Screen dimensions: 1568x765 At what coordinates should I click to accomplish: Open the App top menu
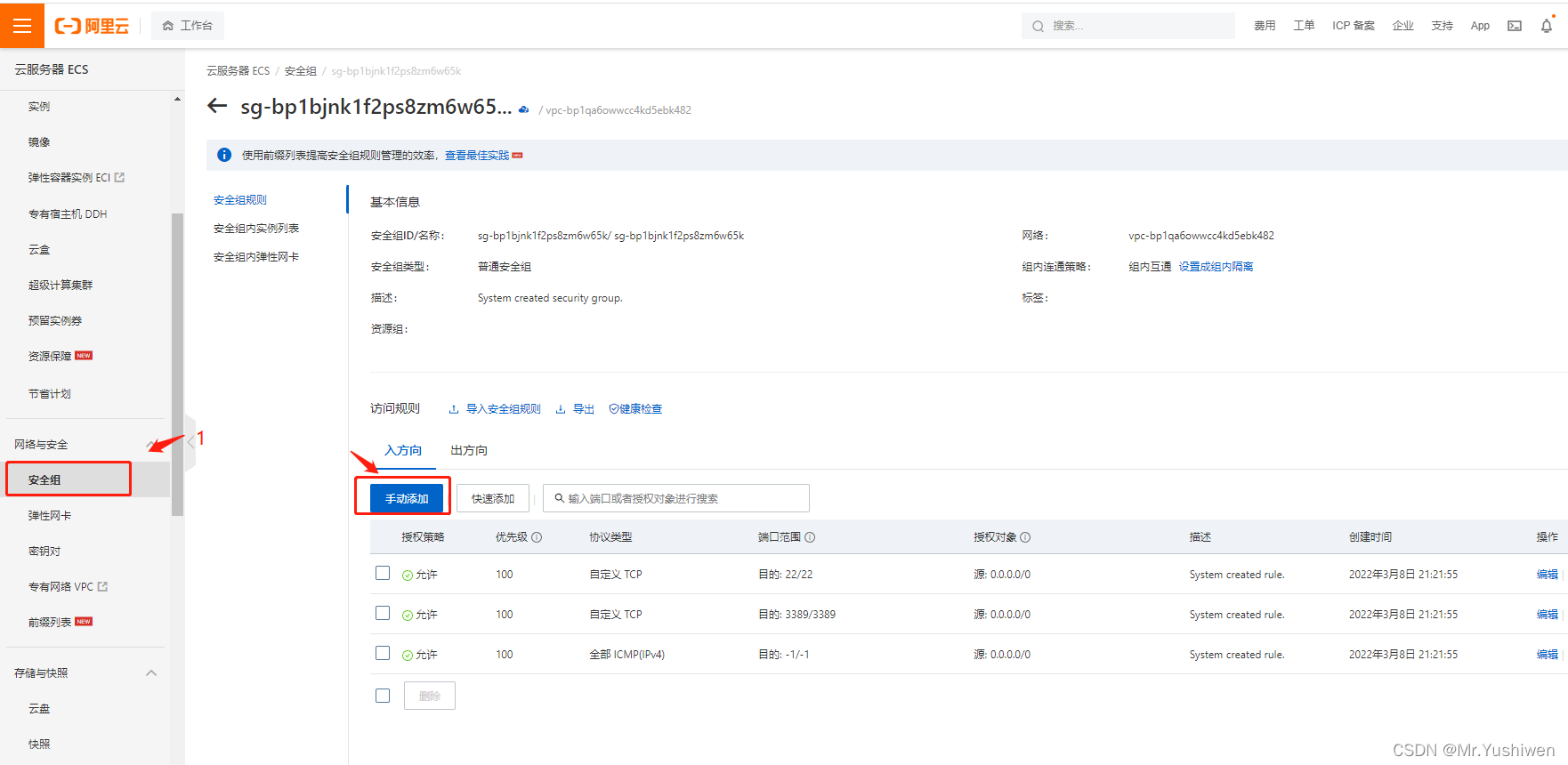1480,26
